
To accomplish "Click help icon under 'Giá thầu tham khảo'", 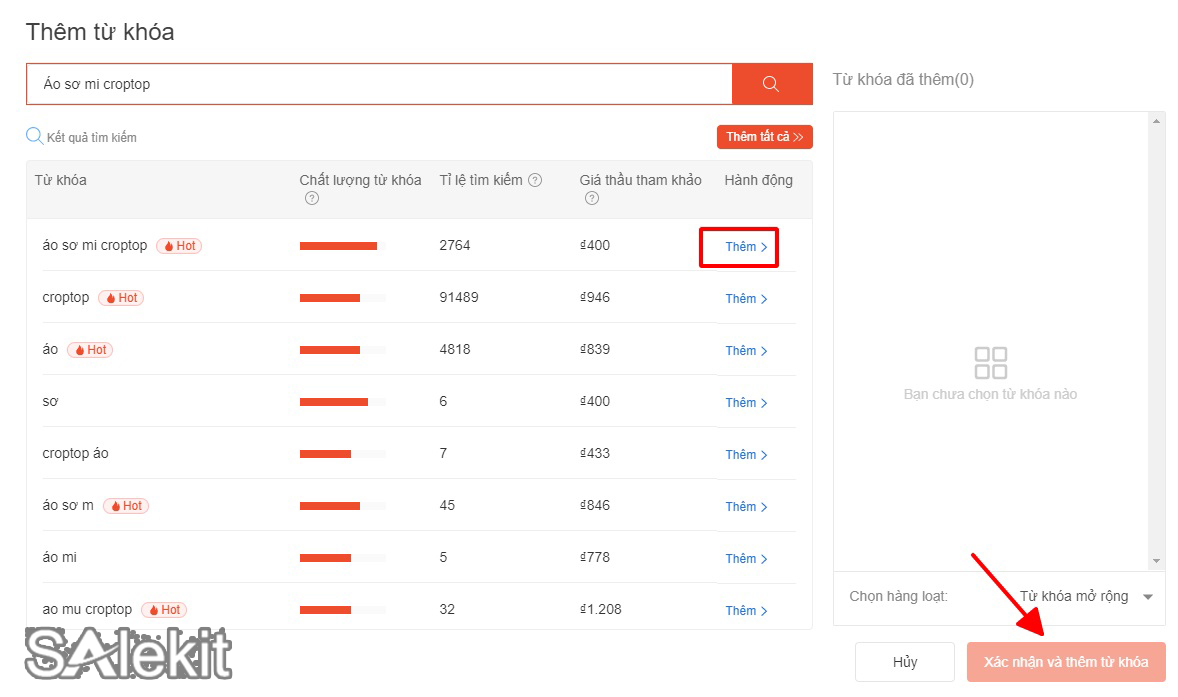I will (591, 198).
